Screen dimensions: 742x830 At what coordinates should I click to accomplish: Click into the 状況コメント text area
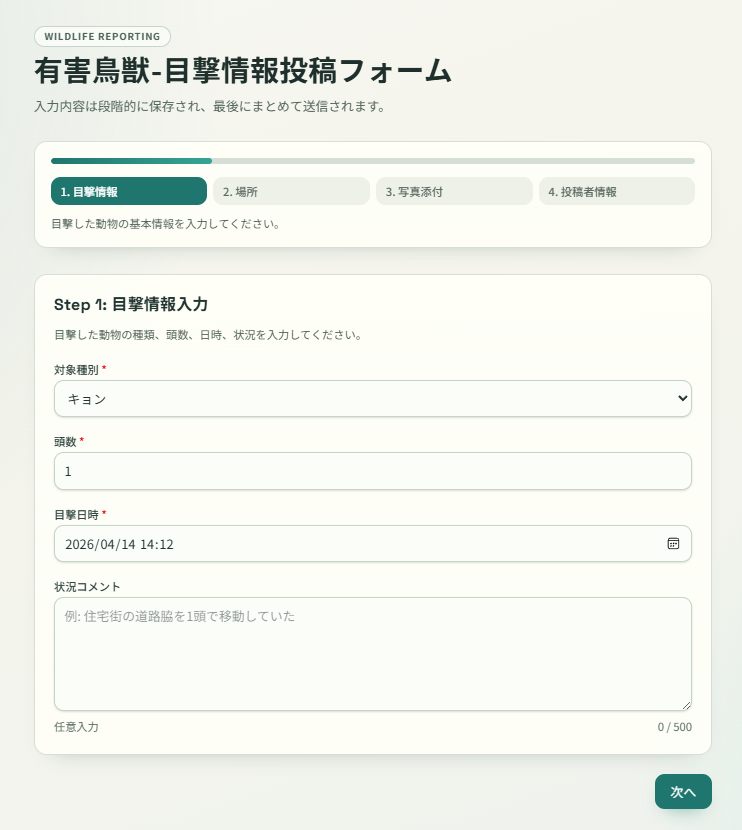click(372, 654)
